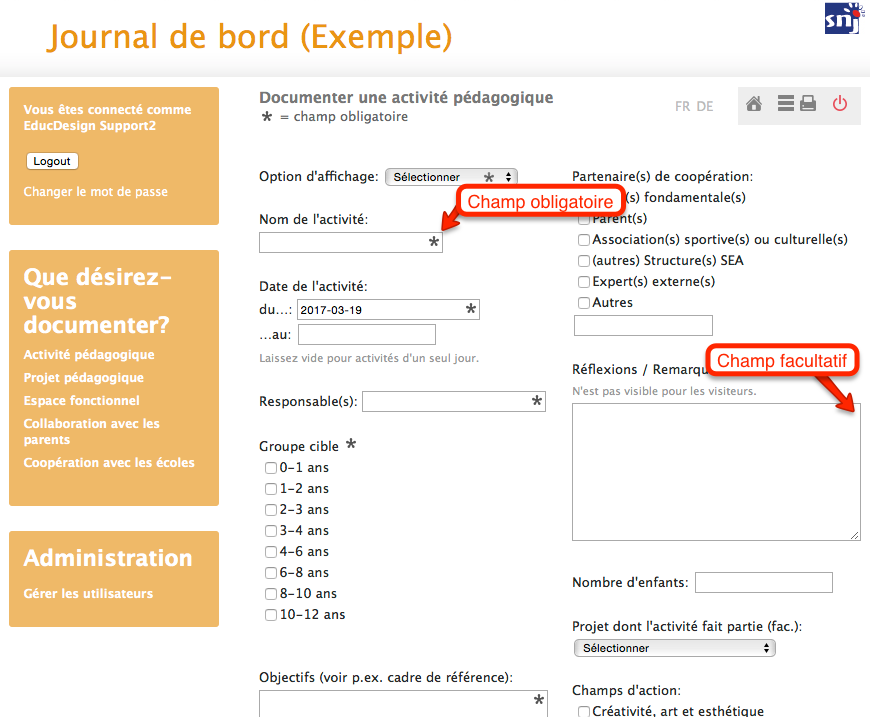The height and width of the screenshot is (717, 870).
Task: Click the home icon in the toolbar
Action: coord(754,104)
